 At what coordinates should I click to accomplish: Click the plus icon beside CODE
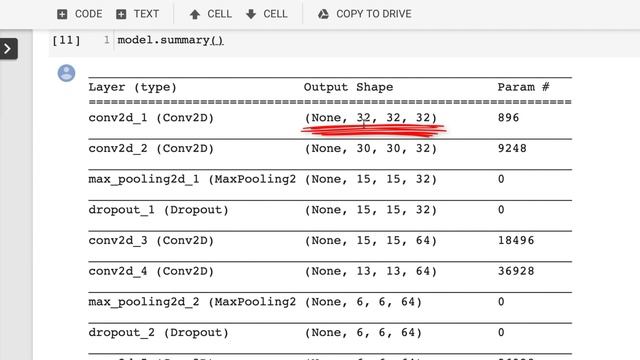(62, 14)
